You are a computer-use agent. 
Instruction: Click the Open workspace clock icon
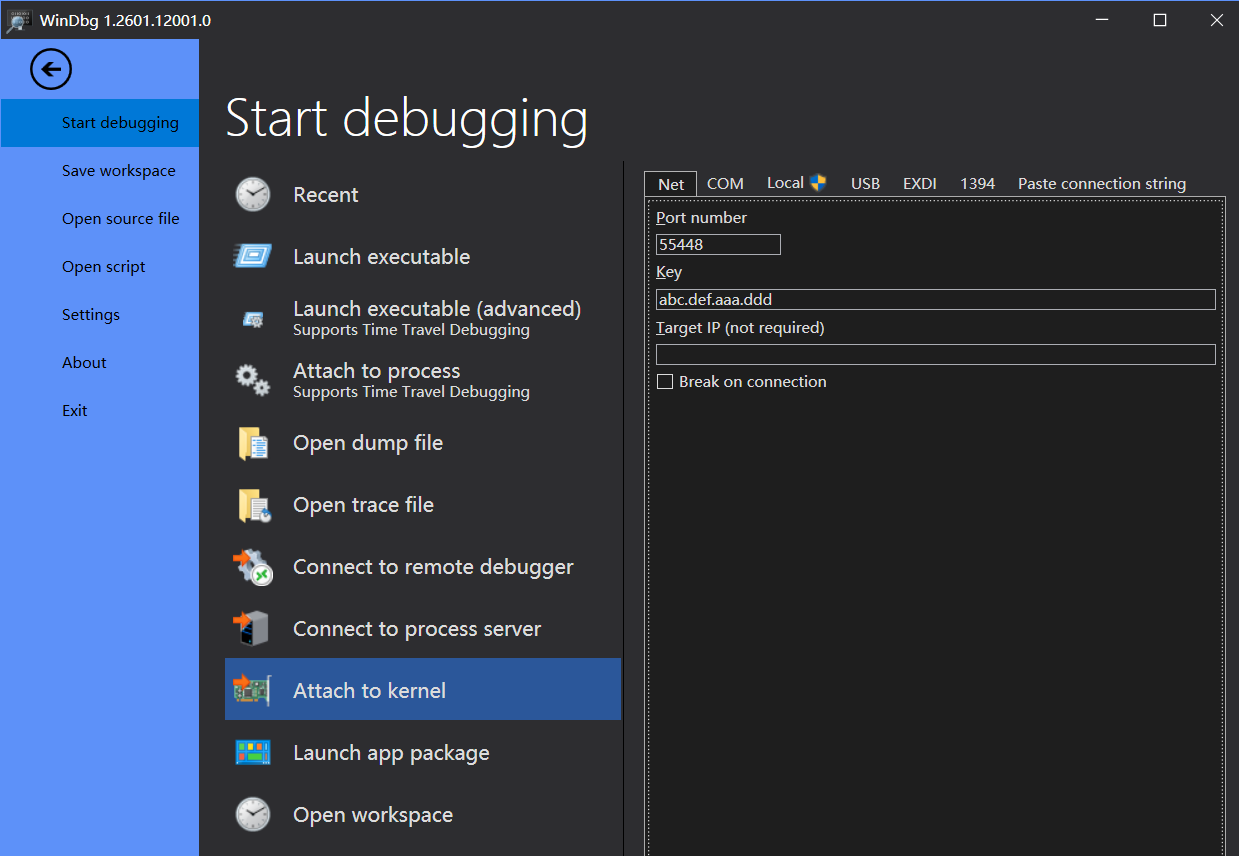coord(253,814)
